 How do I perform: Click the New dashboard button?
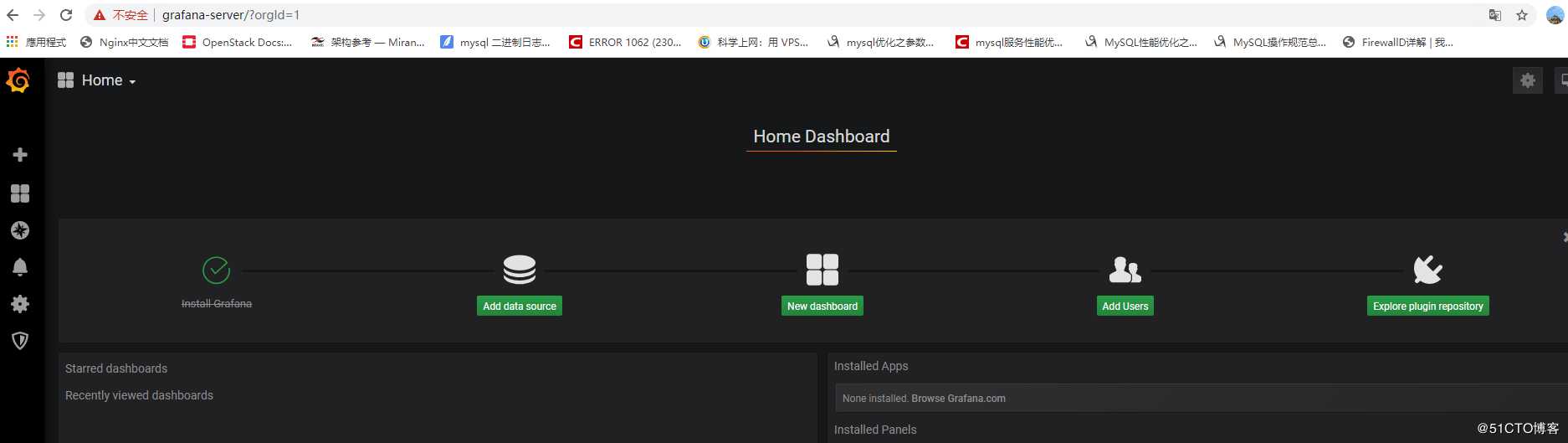(x=822, y=306)
